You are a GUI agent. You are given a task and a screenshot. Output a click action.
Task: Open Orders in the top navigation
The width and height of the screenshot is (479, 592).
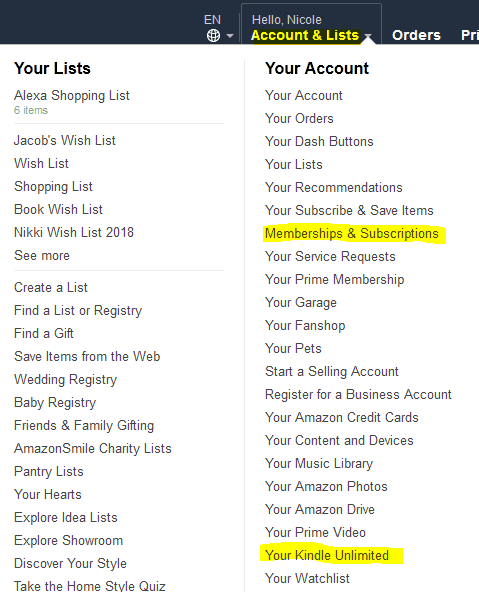pyautogui.click(x=416, y=35)
